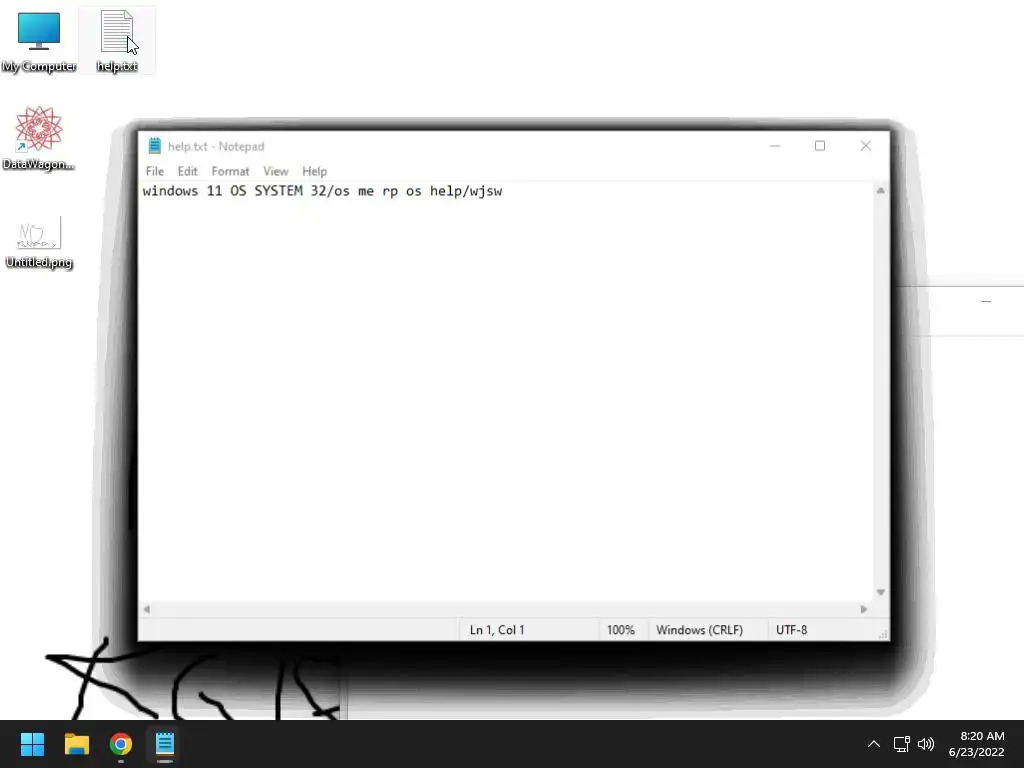
Task: Open the File menu in Notepad
Action: pos(155,171)
